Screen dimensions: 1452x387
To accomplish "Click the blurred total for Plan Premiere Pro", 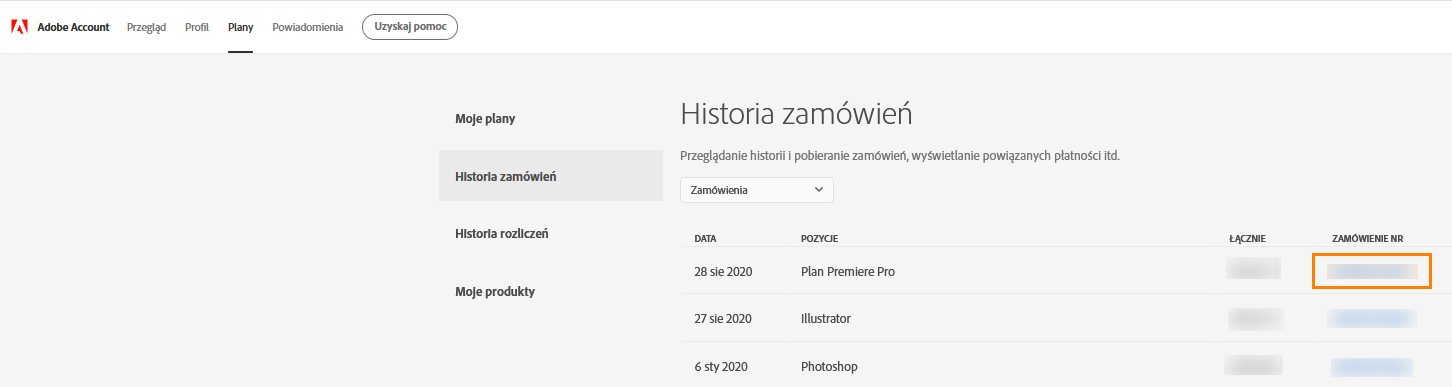I will (1254, 268).
